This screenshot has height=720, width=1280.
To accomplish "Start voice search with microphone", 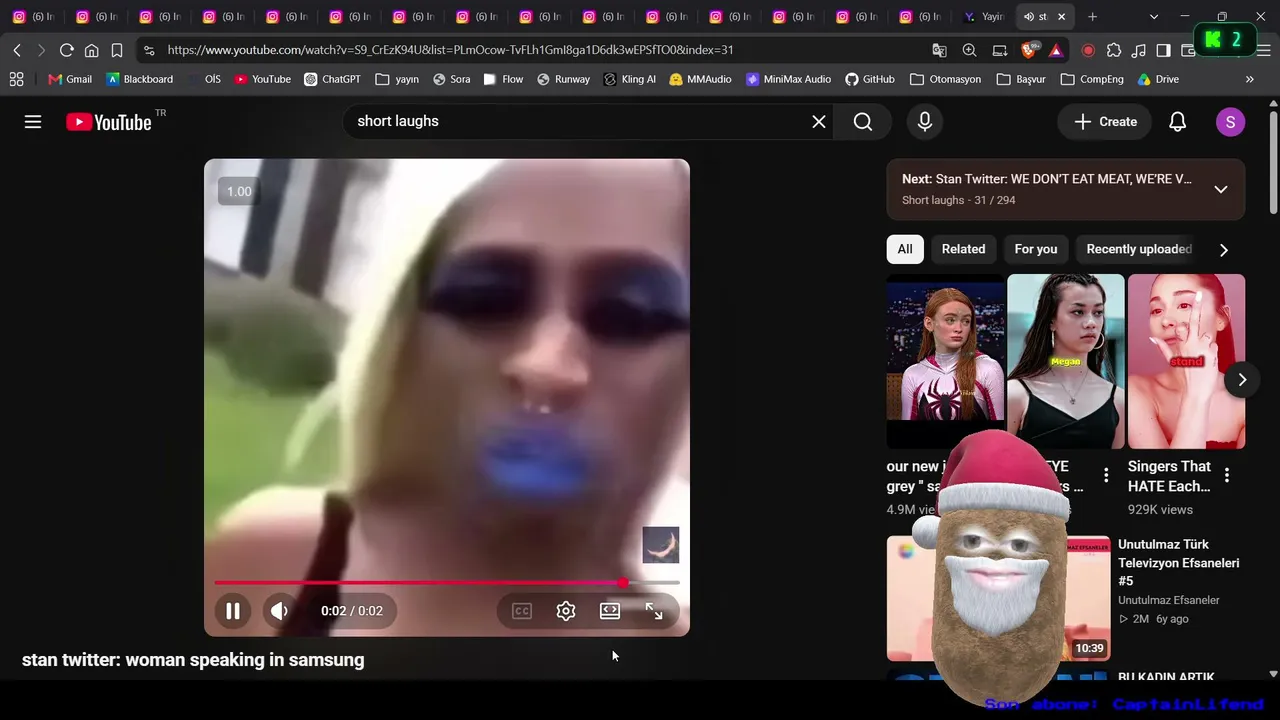I will point(925,121).
